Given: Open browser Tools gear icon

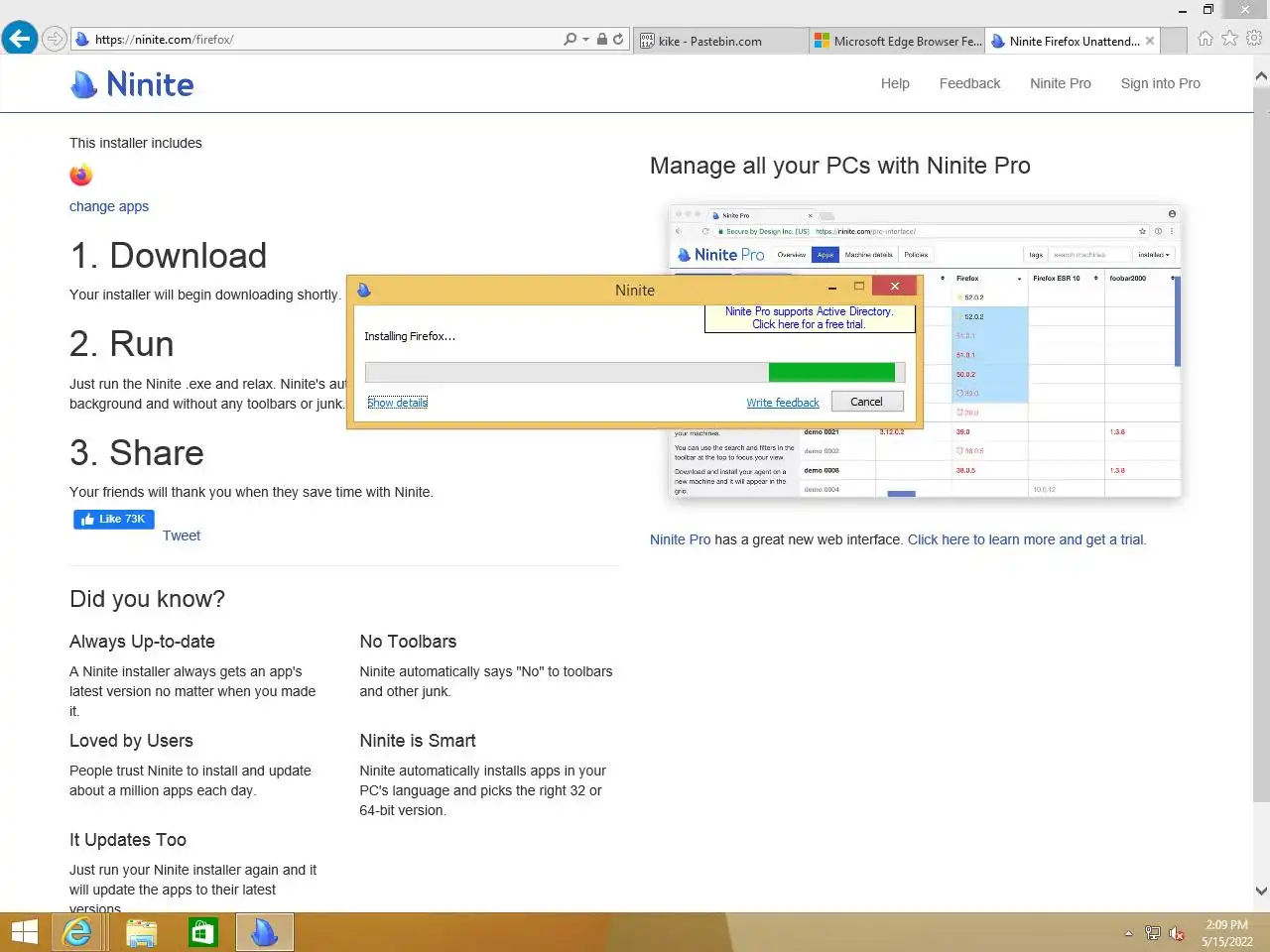Looking at the screenshot, I should (x=1254, y=39).
